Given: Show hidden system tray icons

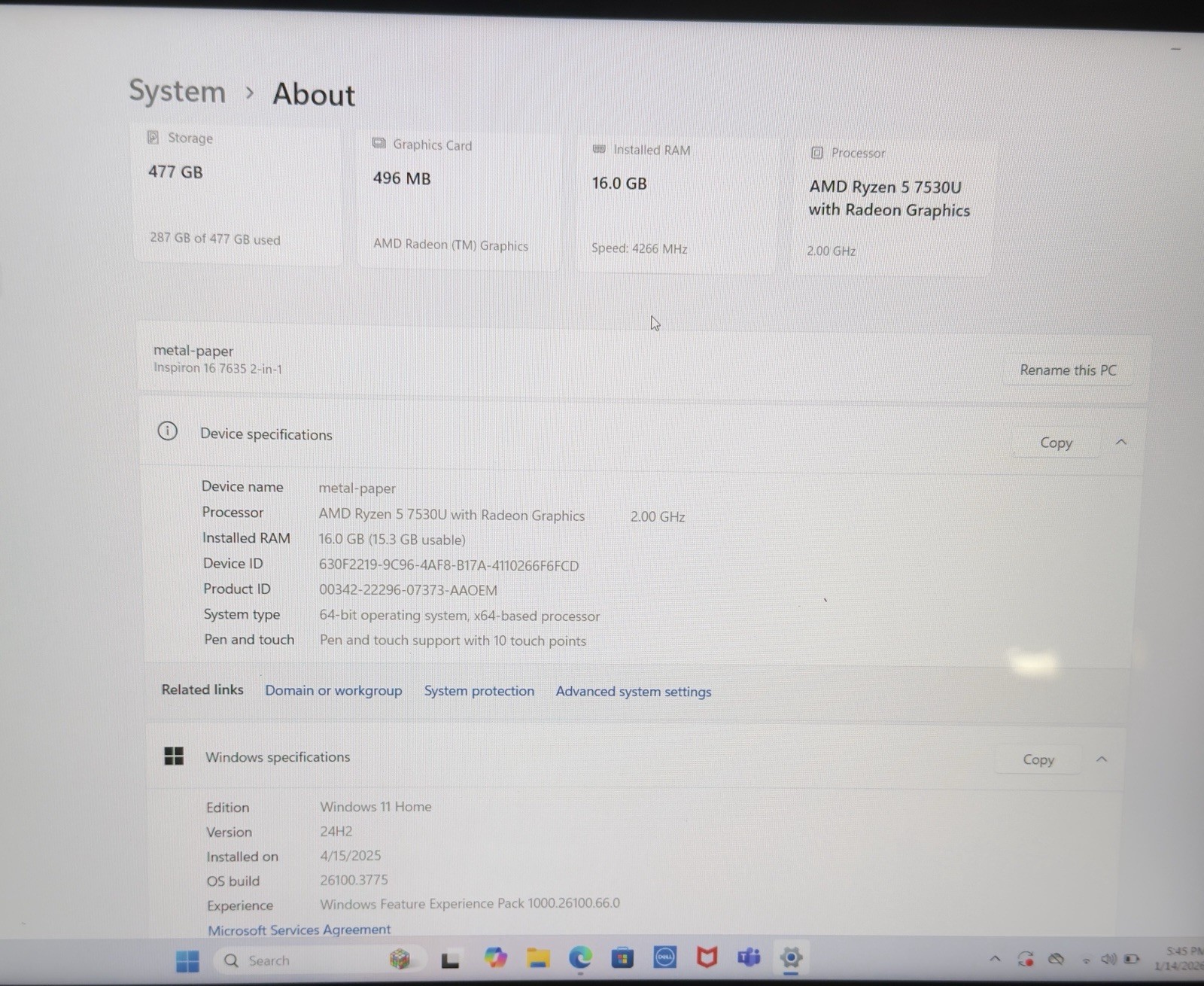Looking at the screenshot, I should tap(995, 959).
